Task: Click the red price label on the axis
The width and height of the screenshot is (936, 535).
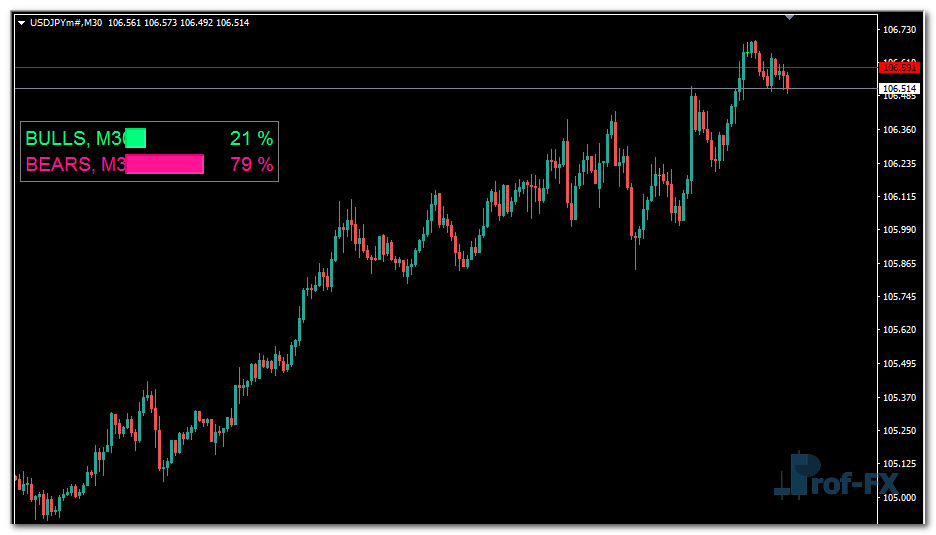Action: (898, 67)
